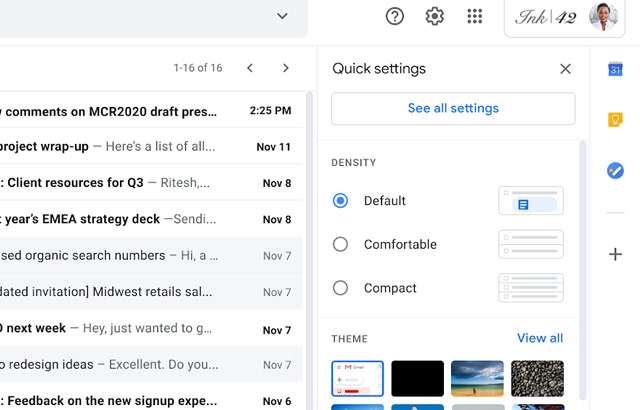The width and height of the screenshot is (640, 410).
Task: Click the See all settings button
Action: [453, 109]
